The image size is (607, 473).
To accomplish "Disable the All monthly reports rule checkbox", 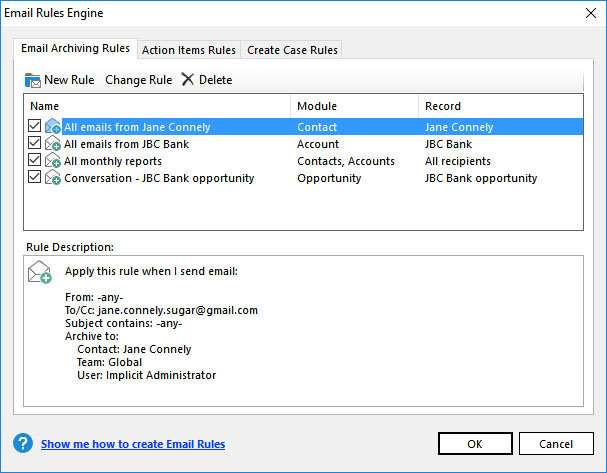I will tap(35, 161).
